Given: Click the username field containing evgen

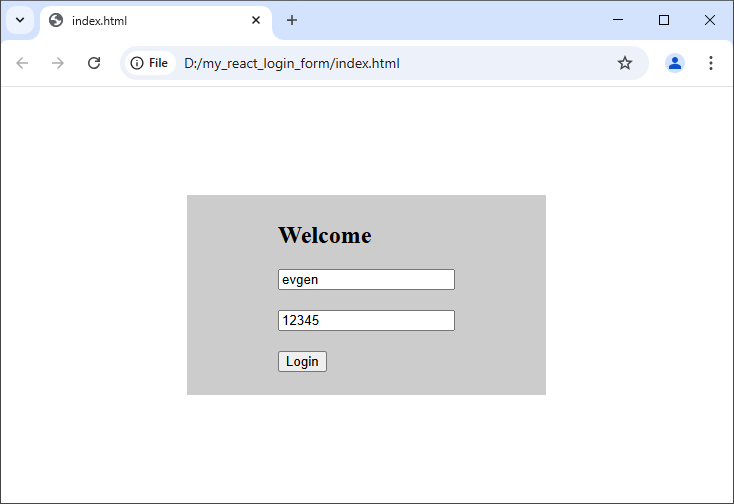Looking at the screenshot, I should pos(366,279).
